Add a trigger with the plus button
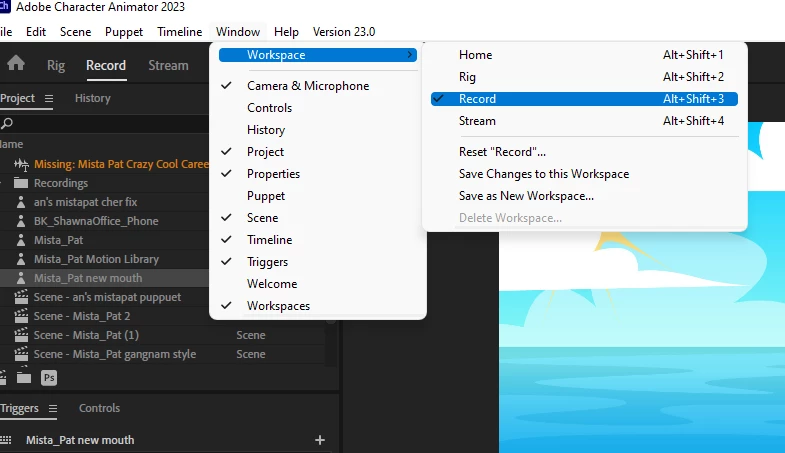The width and height of the screenshot is (785, 453). [x=320, y=440]
